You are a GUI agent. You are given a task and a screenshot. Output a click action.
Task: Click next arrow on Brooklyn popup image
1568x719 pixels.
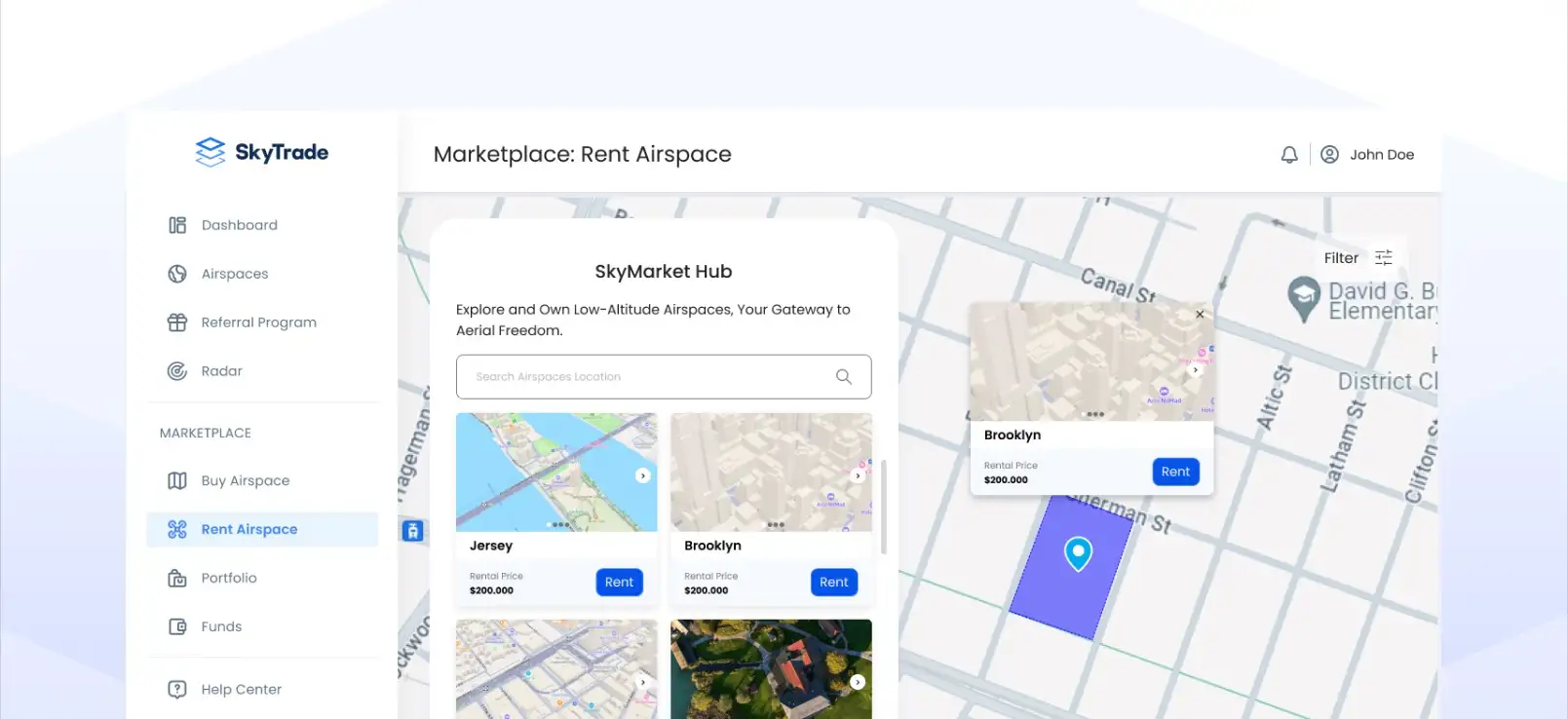pos(1196,370)
